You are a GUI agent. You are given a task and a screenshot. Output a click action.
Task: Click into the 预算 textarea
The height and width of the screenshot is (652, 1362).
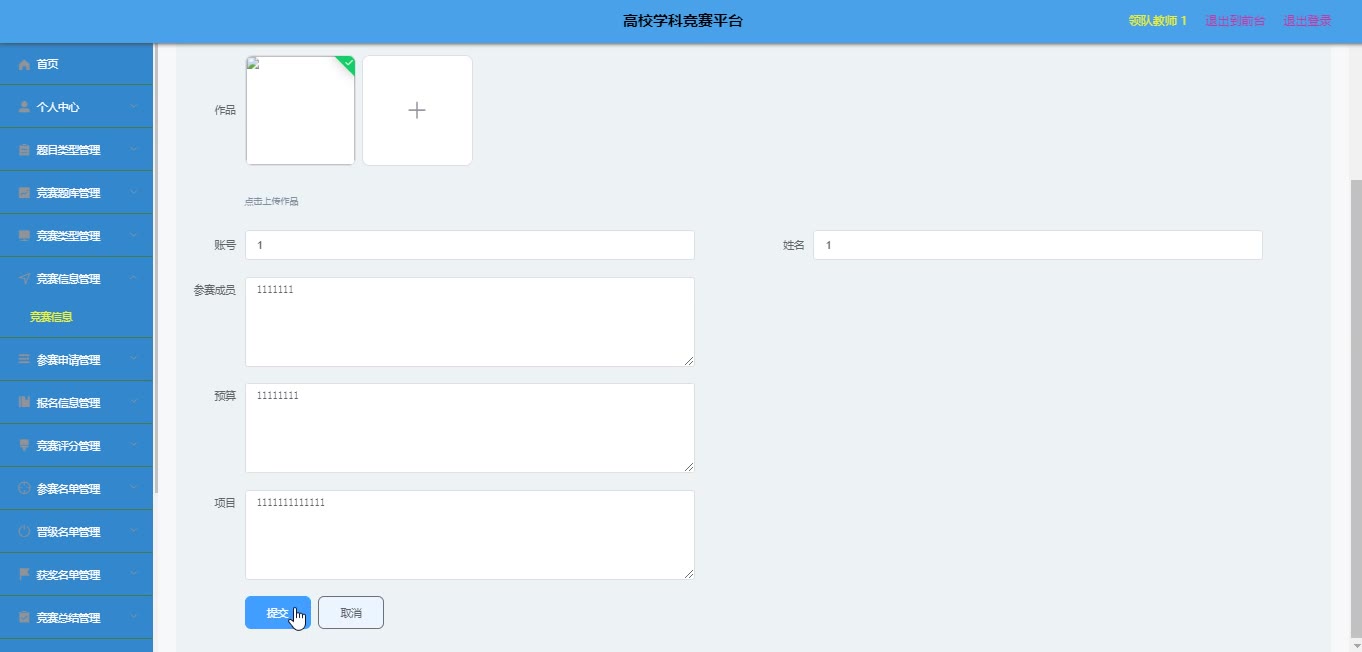point(470,428)
